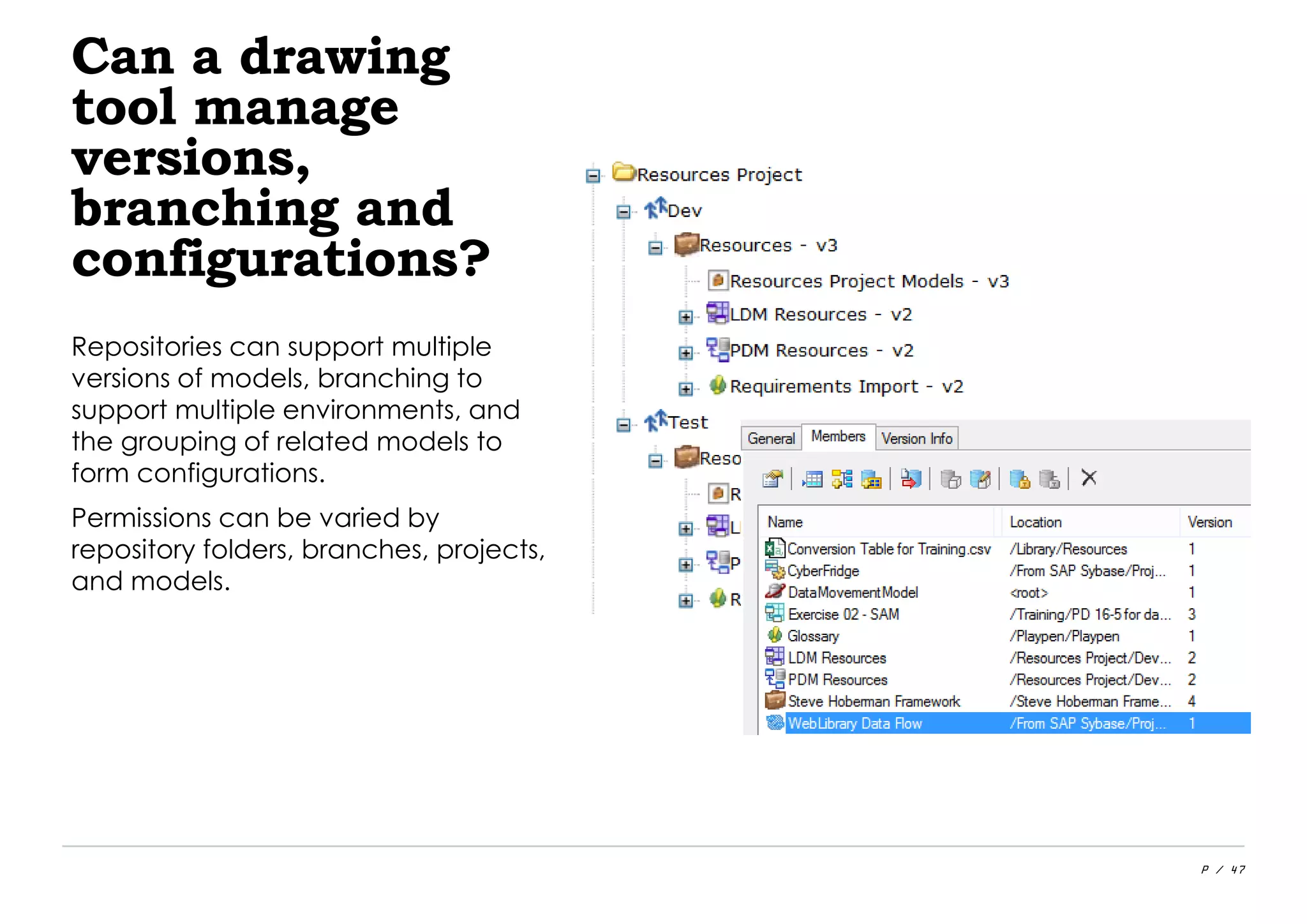The width and height of the screenshot is (1307, 924).
Task: Click the Exercise 02 - SAM row icon
Action: pos(775,613)
